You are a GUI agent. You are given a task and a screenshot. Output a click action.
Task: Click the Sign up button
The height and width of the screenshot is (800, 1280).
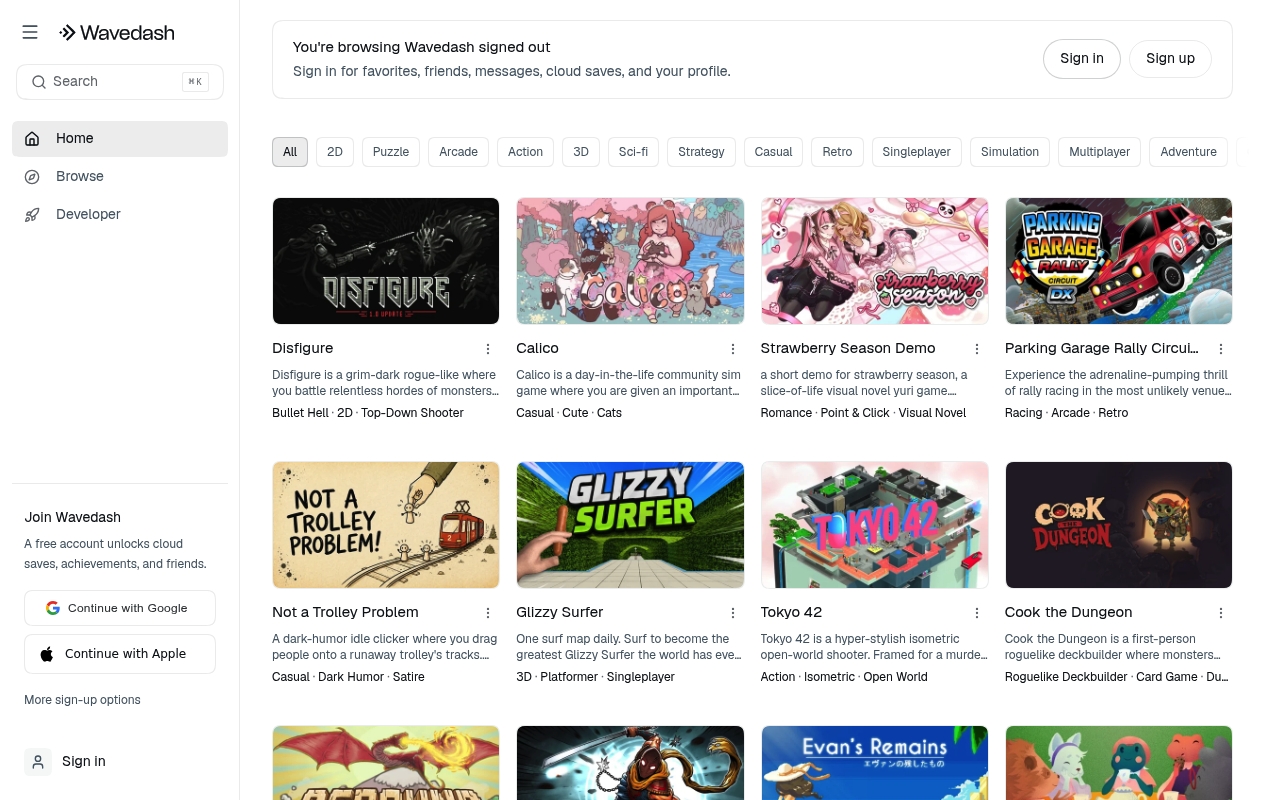[x=1171, y=59]
